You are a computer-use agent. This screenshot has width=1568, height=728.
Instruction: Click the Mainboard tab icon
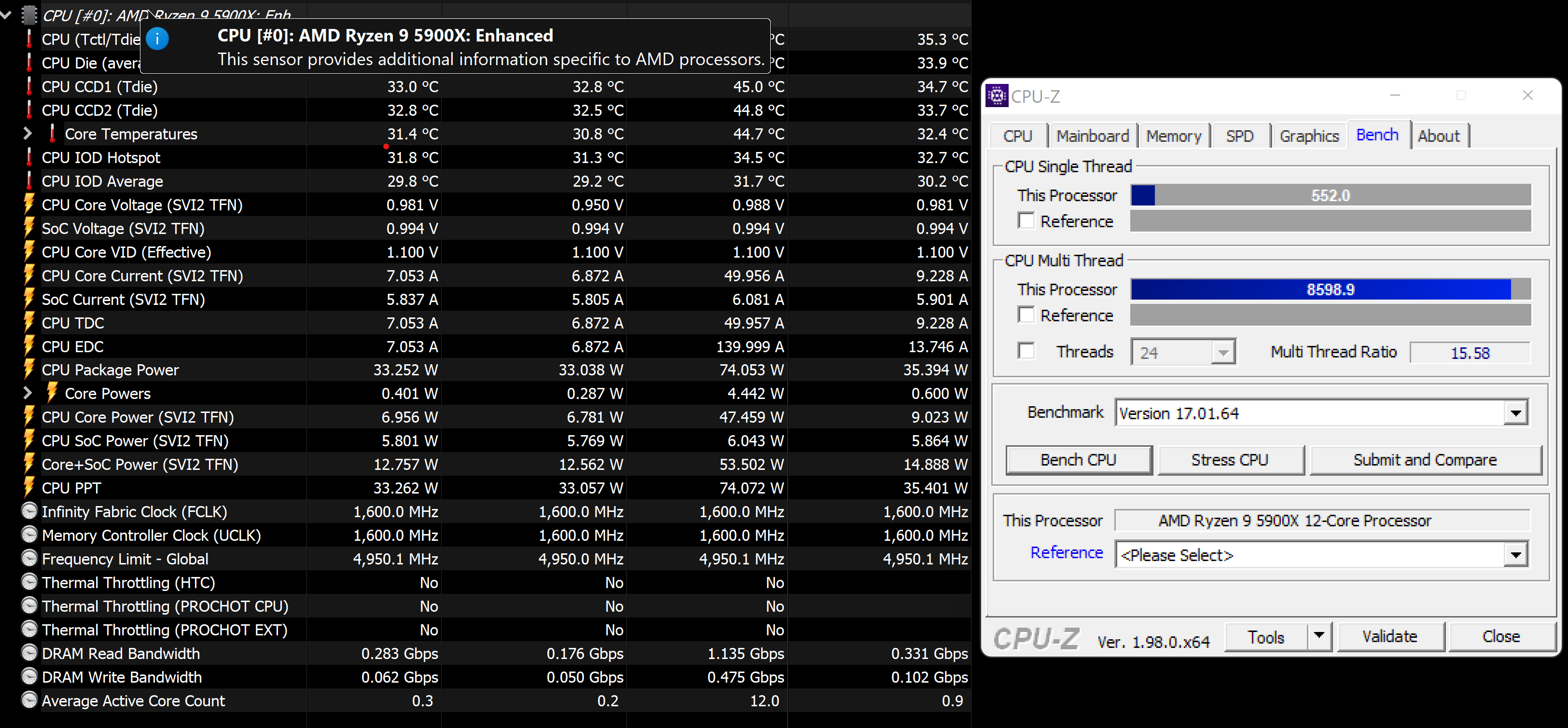[1093, 135]
